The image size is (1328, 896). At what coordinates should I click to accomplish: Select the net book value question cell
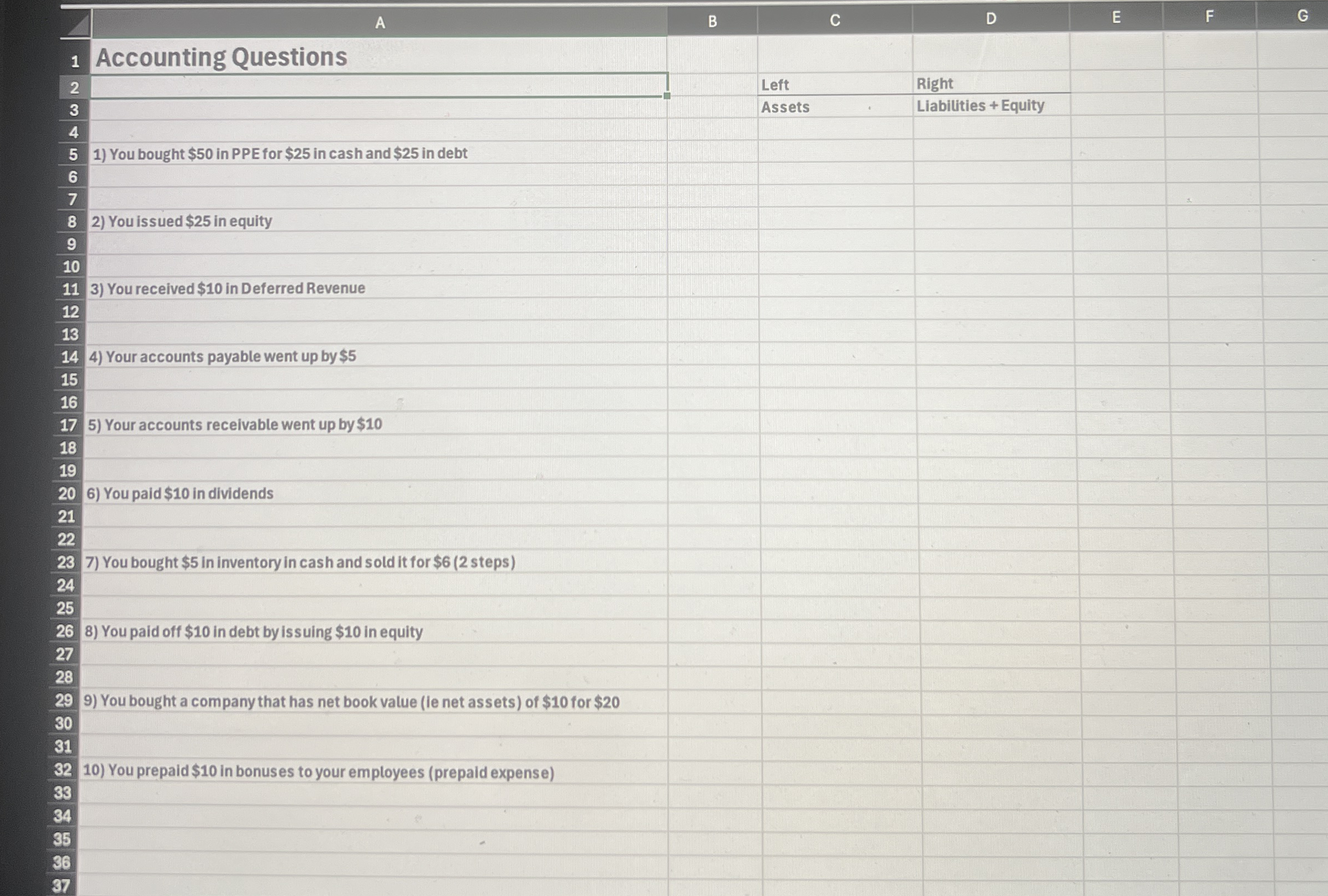pyautogui.click(x=351, y=702)
